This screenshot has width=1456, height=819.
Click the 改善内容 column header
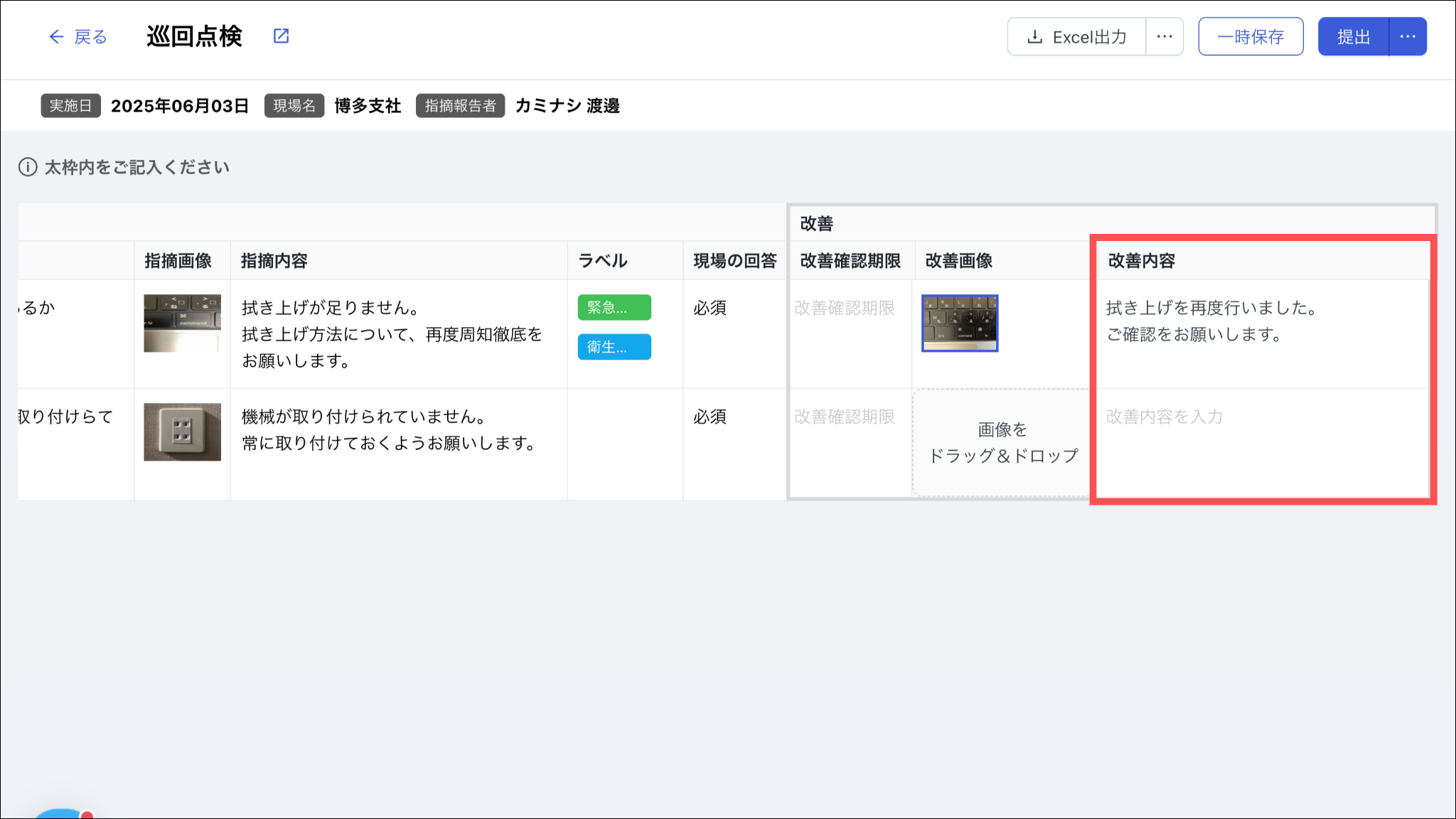pyautogui.click(x=1141, y=261)
